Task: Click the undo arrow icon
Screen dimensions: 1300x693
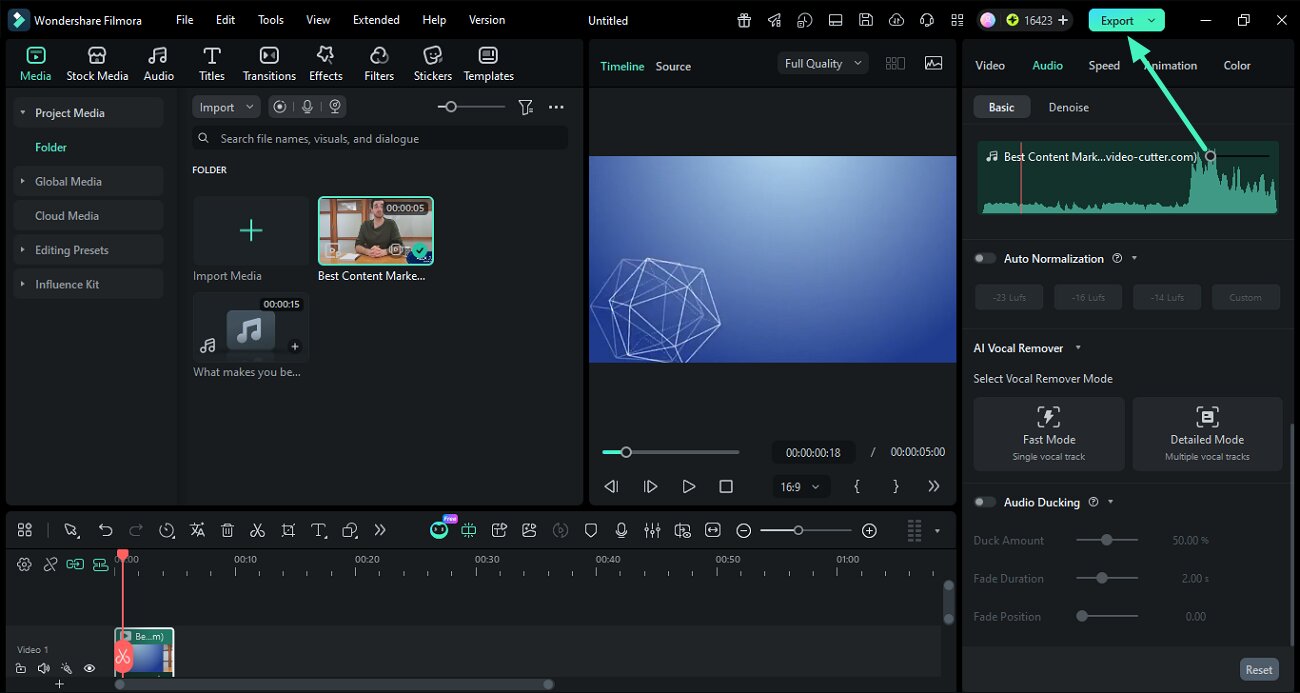Action: pos(105,530)
